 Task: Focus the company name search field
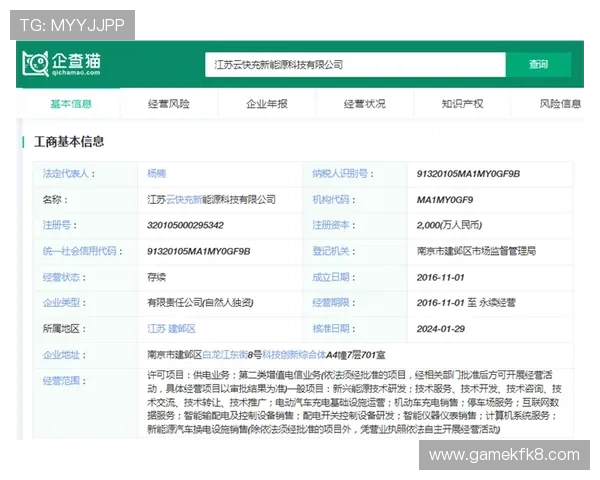click(x=355, y=64)
